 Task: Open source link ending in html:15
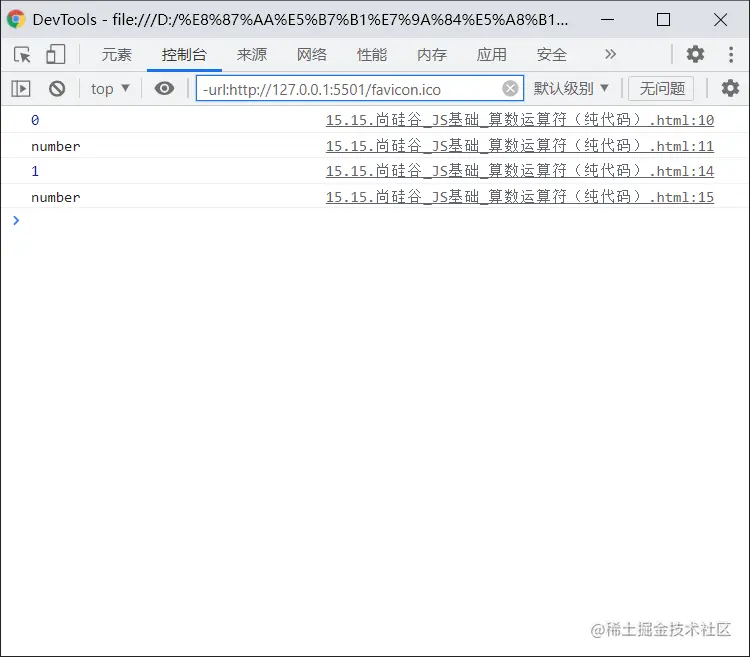(x=519, y=197)
